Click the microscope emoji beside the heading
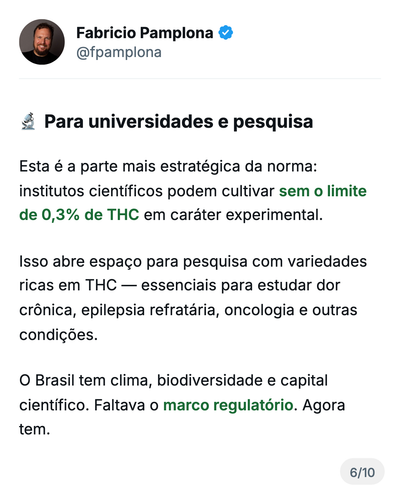 (28, 121)
